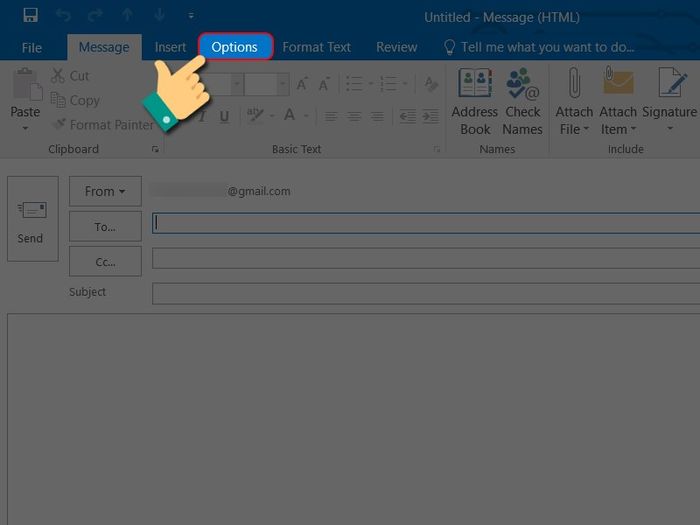
Task: Toggle bulleted list formatting
Action: tap(356, 85)
